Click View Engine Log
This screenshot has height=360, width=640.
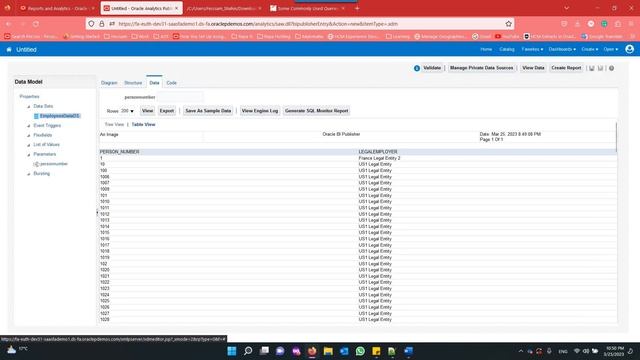click(x=260, y=111)
